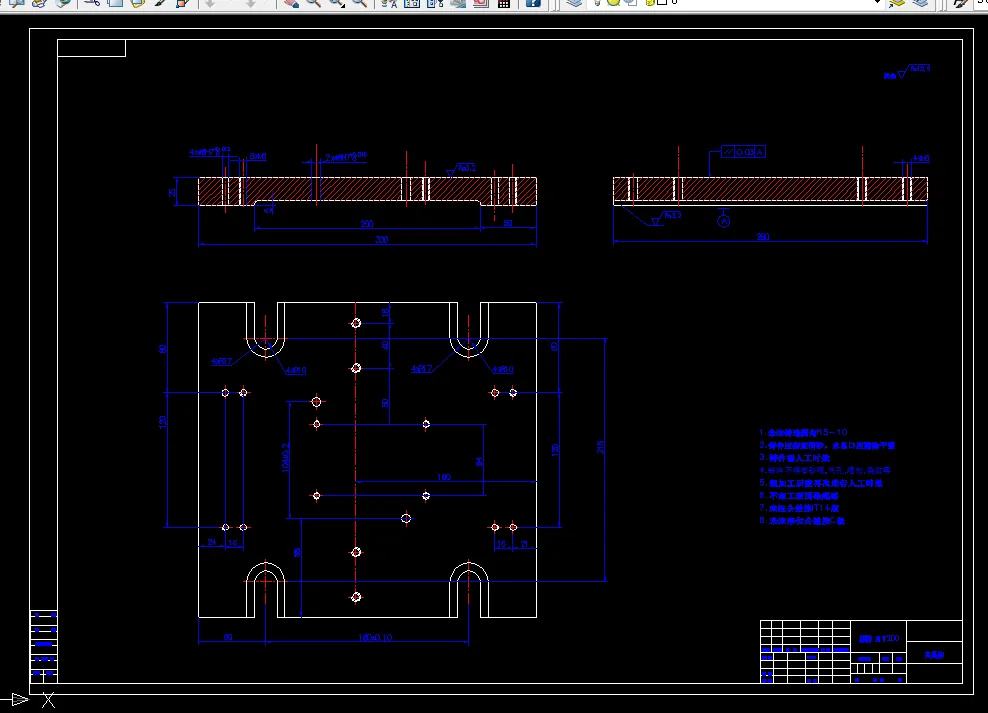This screenshot has height=713, width=988.
Task: Select the '200' recess length dimension
Action: pyautogui.click(x=367, y=224)
